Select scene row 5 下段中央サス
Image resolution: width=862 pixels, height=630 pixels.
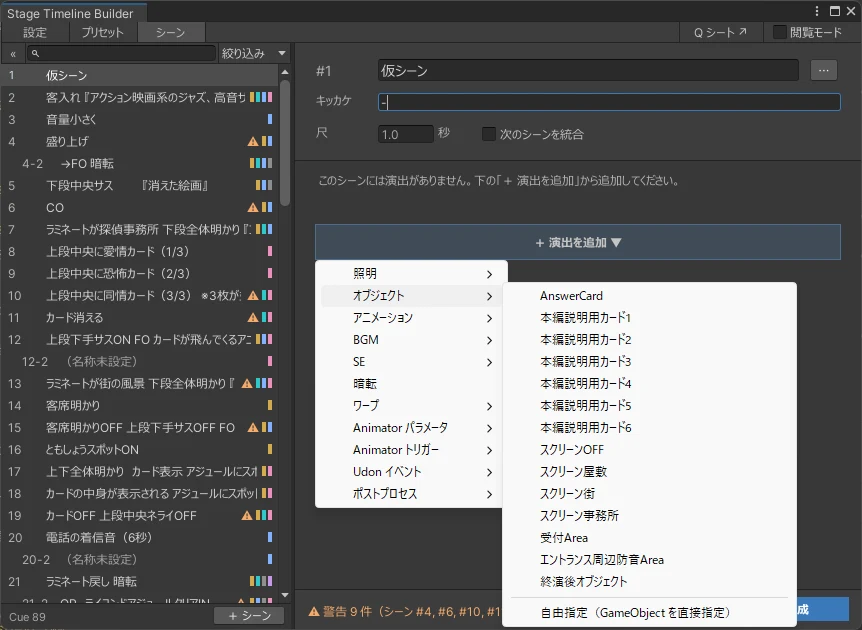tap(140, 185)
